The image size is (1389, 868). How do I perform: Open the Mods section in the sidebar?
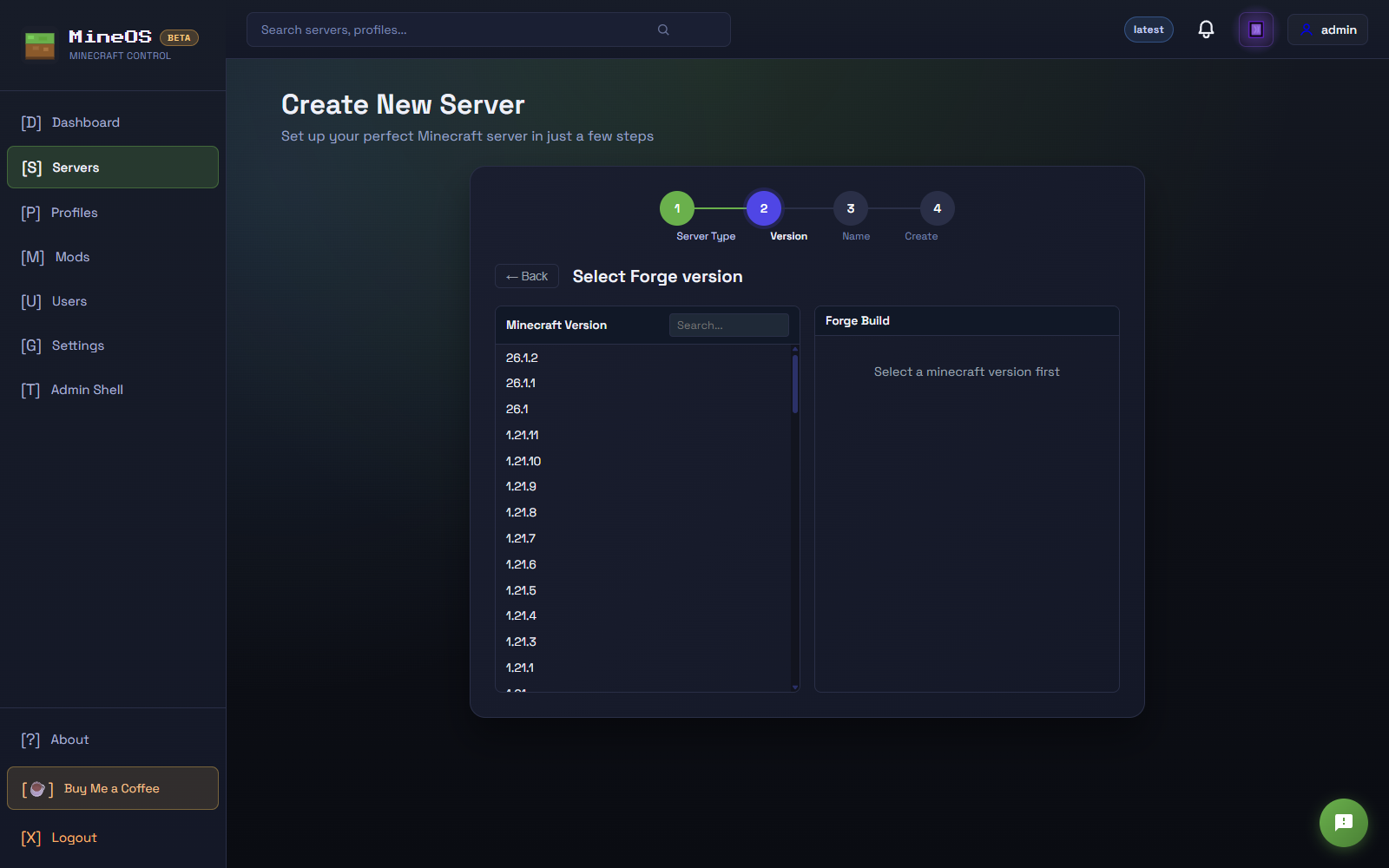71,256
